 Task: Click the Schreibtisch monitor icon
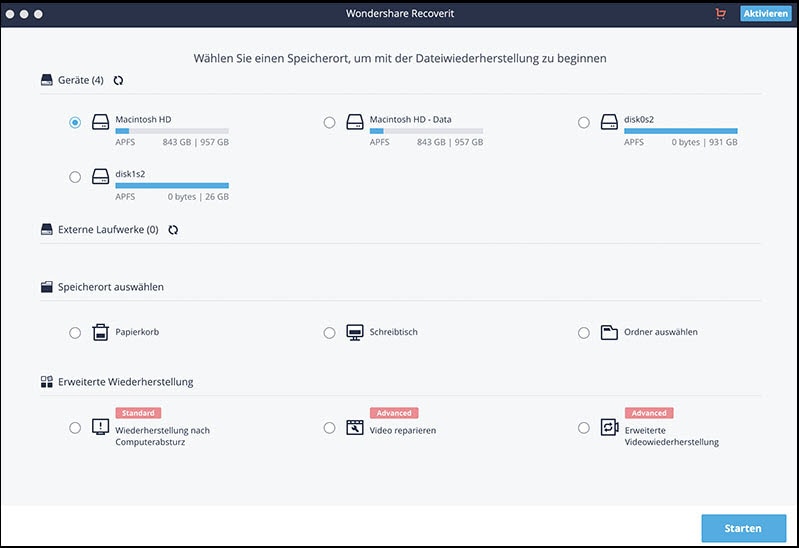355,332
